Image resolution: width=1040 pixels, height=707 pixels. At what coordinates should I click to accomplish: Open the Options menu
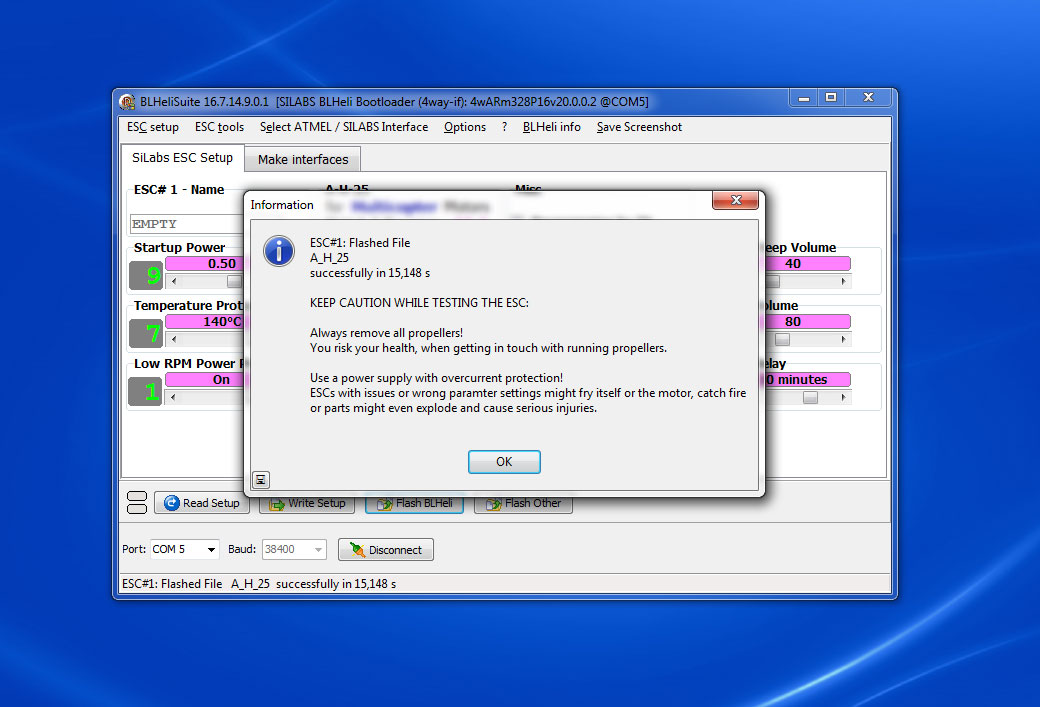tap(465, 127)
